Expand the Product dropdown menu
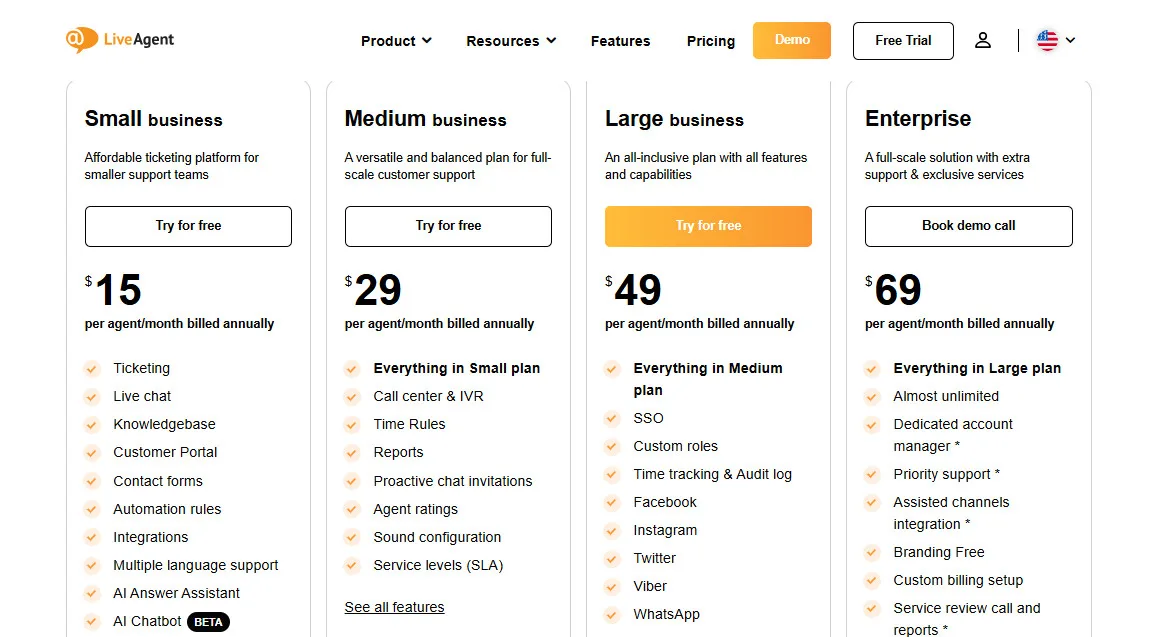1153x637 pixels. click(396, 41)
